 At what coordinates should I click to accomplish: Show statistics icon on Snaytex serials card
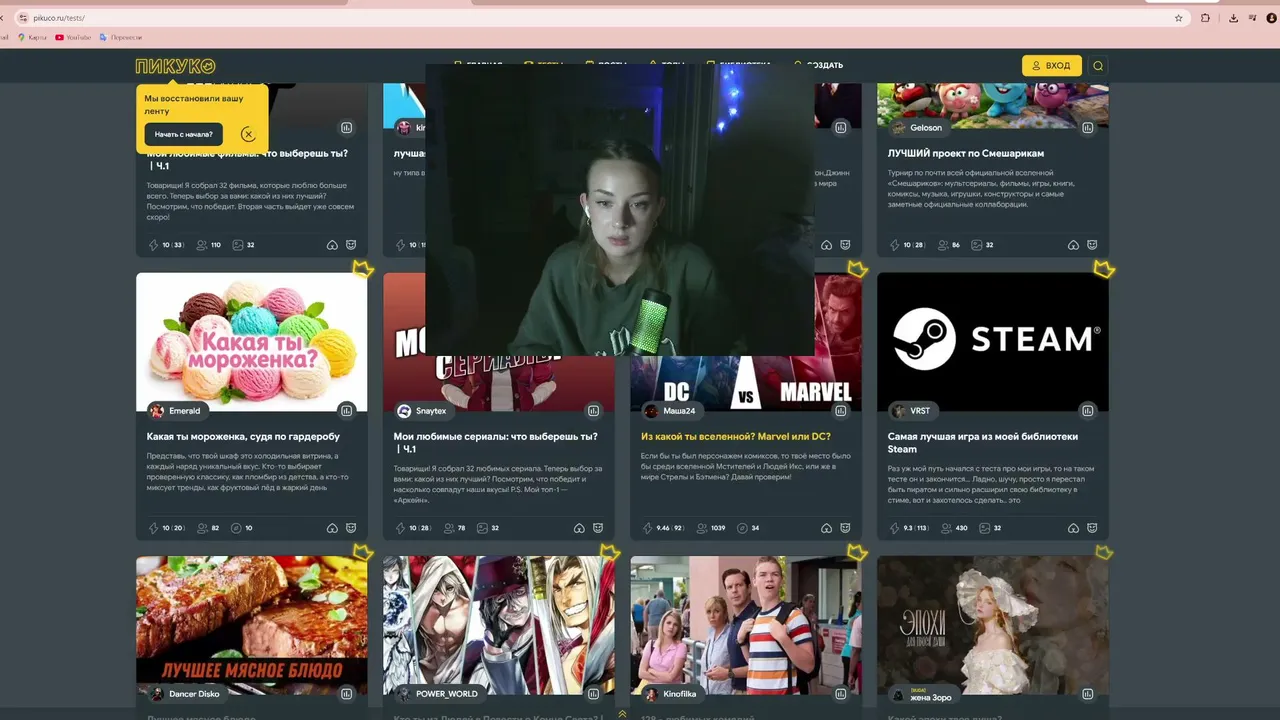click(x=593, y=411)
